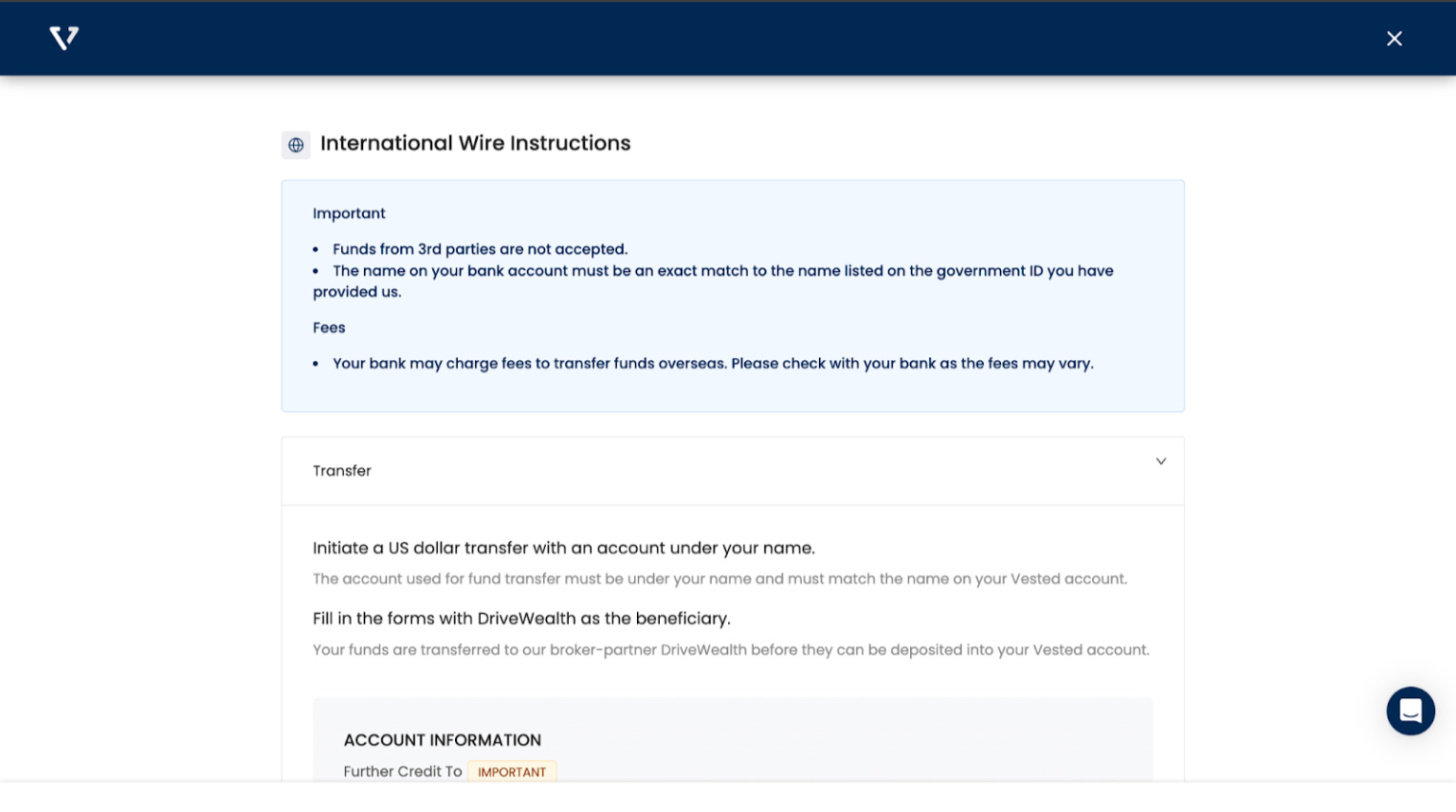Click the Vested logo in the top navigation bar

click(x=63, y=38)
